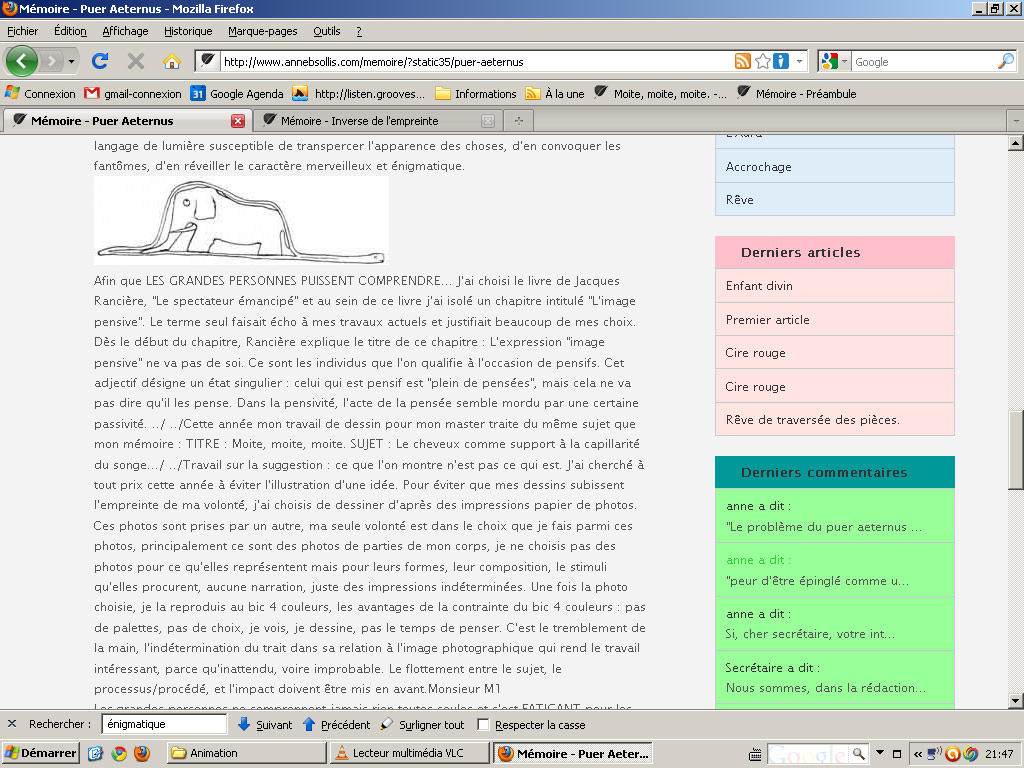
Task: Toggle Respecter la casse checkbox
Action: (x=483, y=724)
